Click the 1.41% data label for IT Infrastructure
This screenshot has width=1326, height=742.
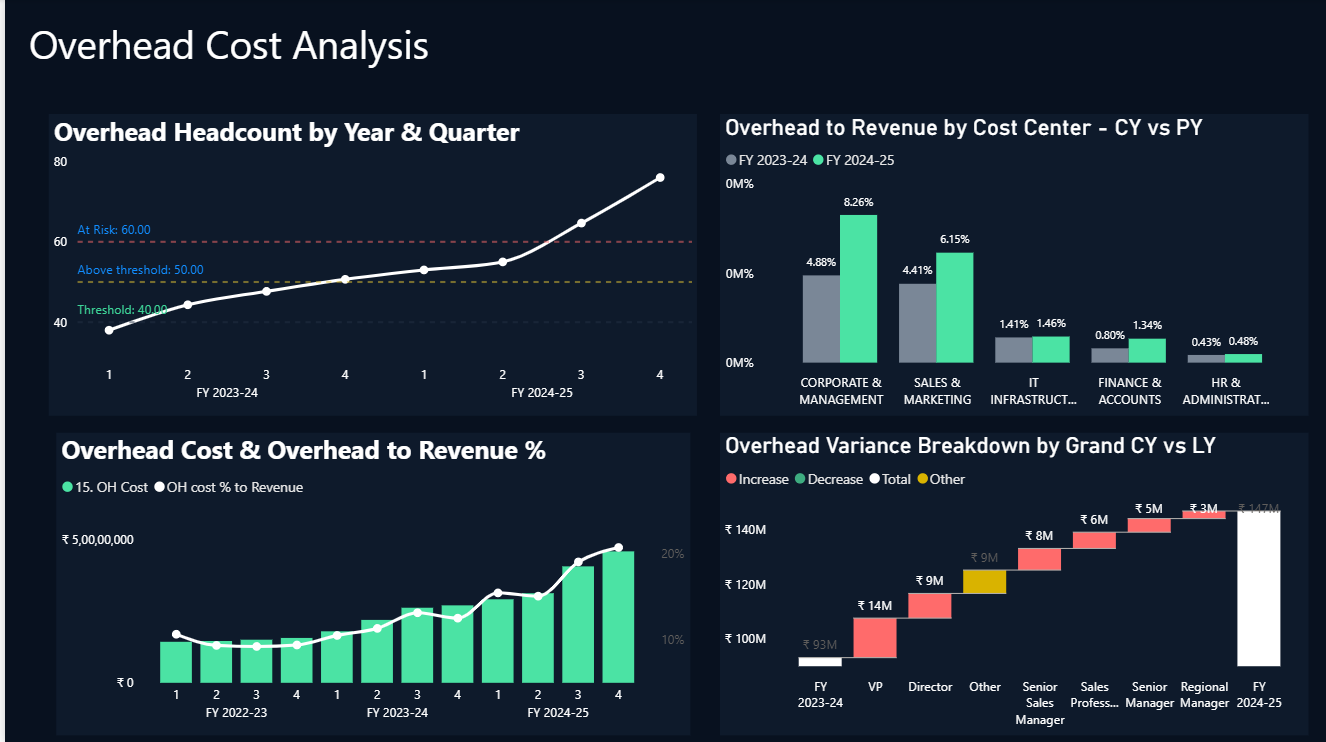(x=1013, y=324)
